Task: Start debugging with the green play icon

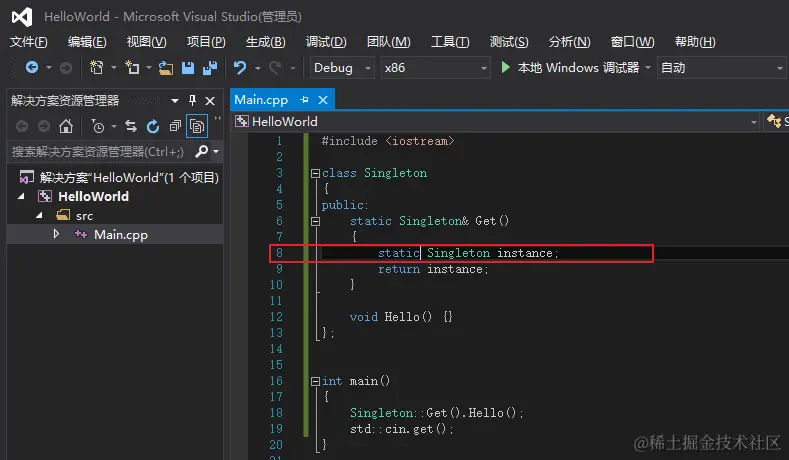Action: coord(505,67)
